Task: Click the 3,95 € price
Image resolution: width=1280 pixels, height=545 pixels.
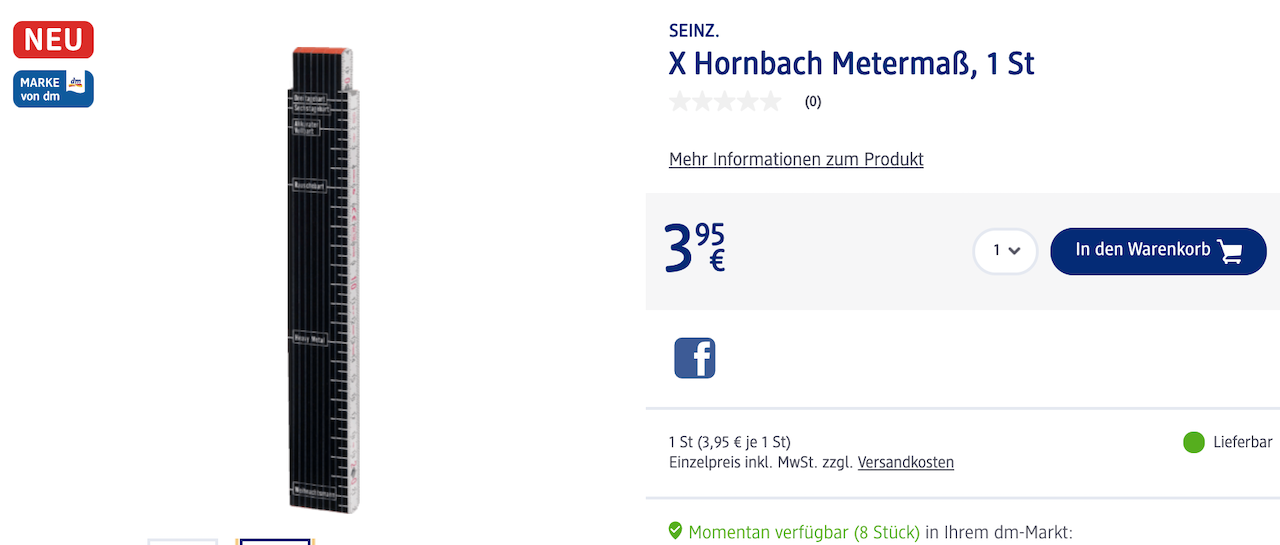Action: click(x=695, y=248)
